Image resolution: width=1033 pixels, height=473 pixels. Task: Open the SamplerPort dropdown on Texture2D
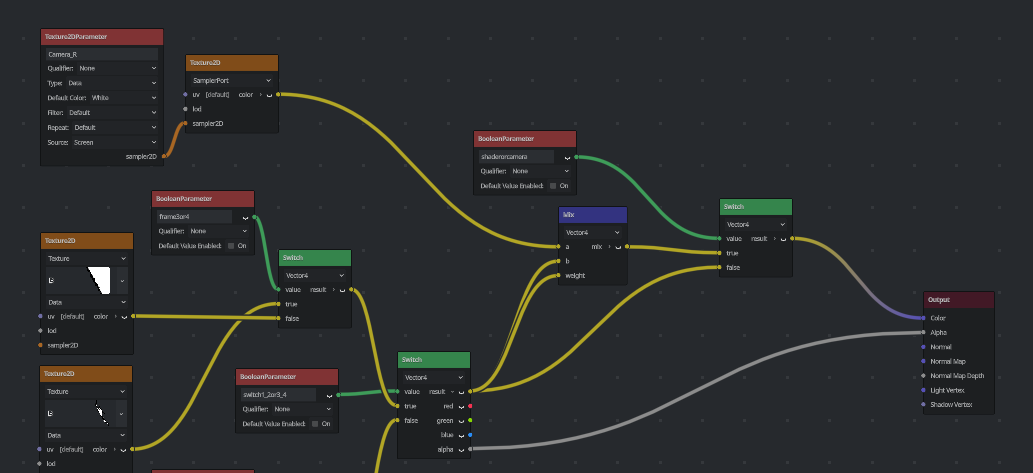[x=232, y=80]
